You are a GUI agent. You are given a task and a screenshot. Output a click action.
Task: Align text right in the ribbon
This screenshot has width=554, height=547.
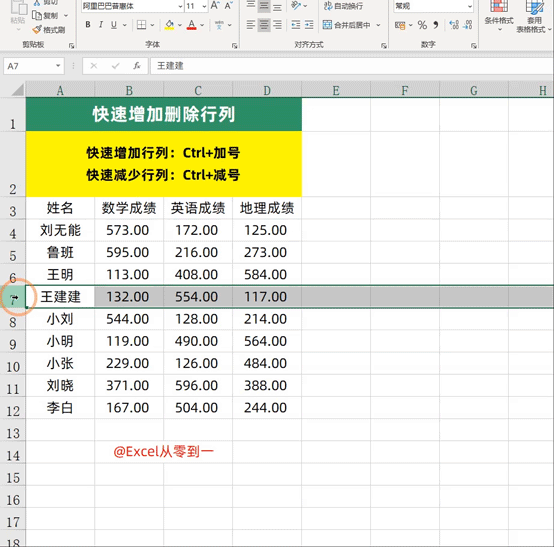[277, 25]
